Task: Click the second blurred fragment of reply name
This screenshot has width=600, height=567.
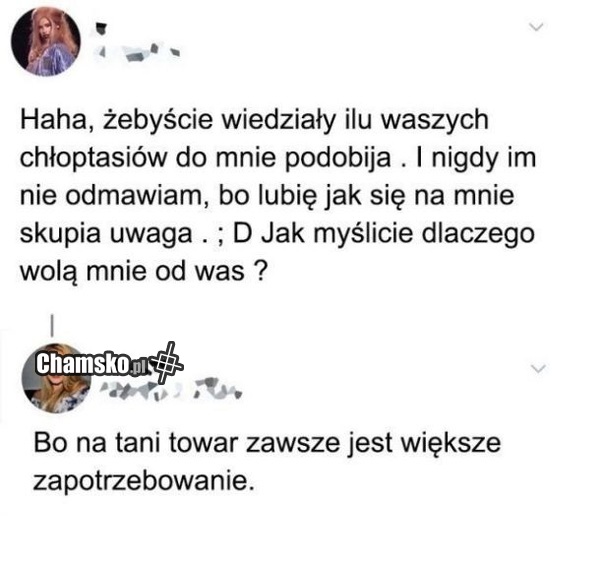Action: 218,388
